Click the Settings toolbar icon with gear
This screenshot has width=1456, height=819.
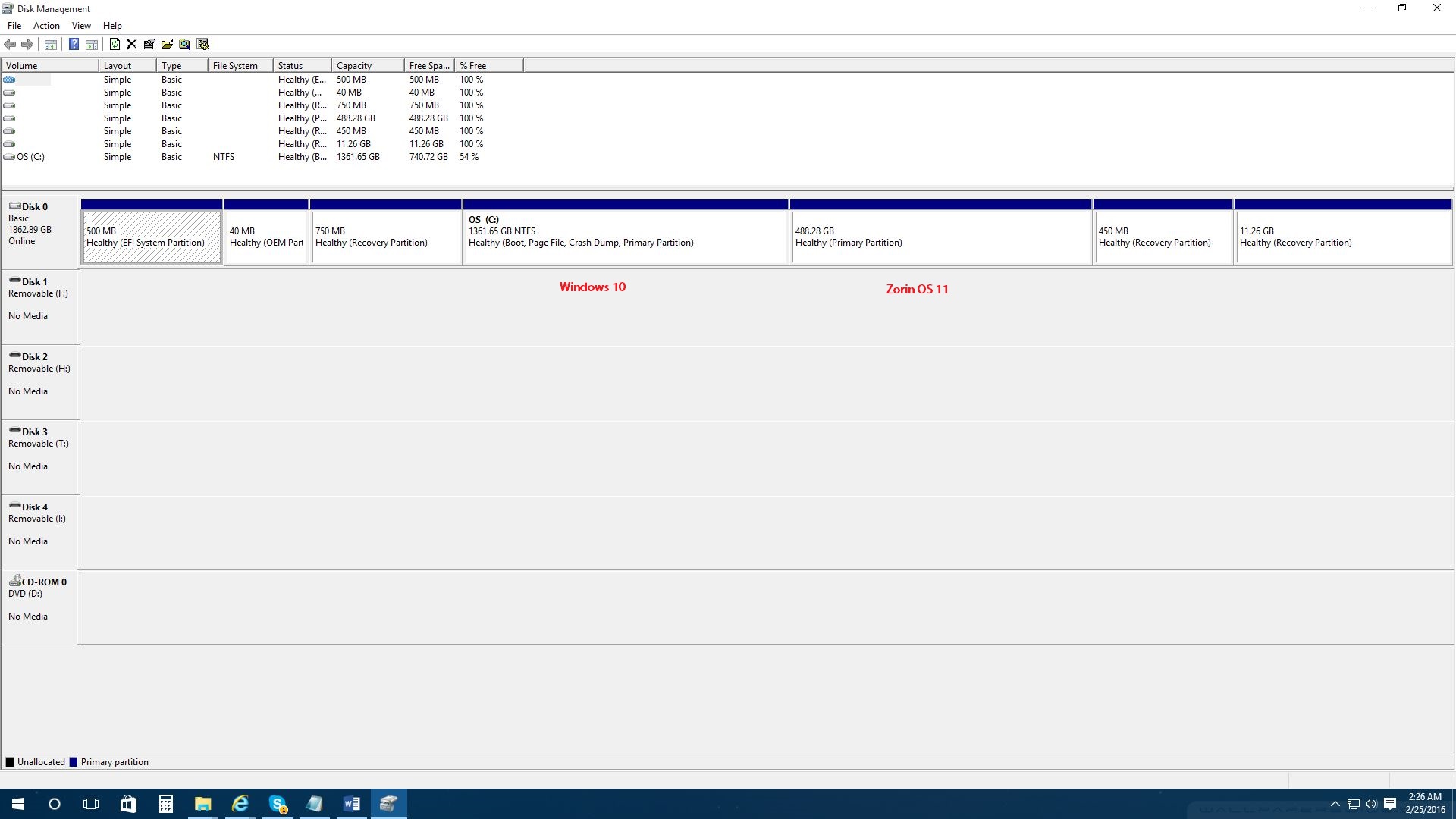point(202,44)
